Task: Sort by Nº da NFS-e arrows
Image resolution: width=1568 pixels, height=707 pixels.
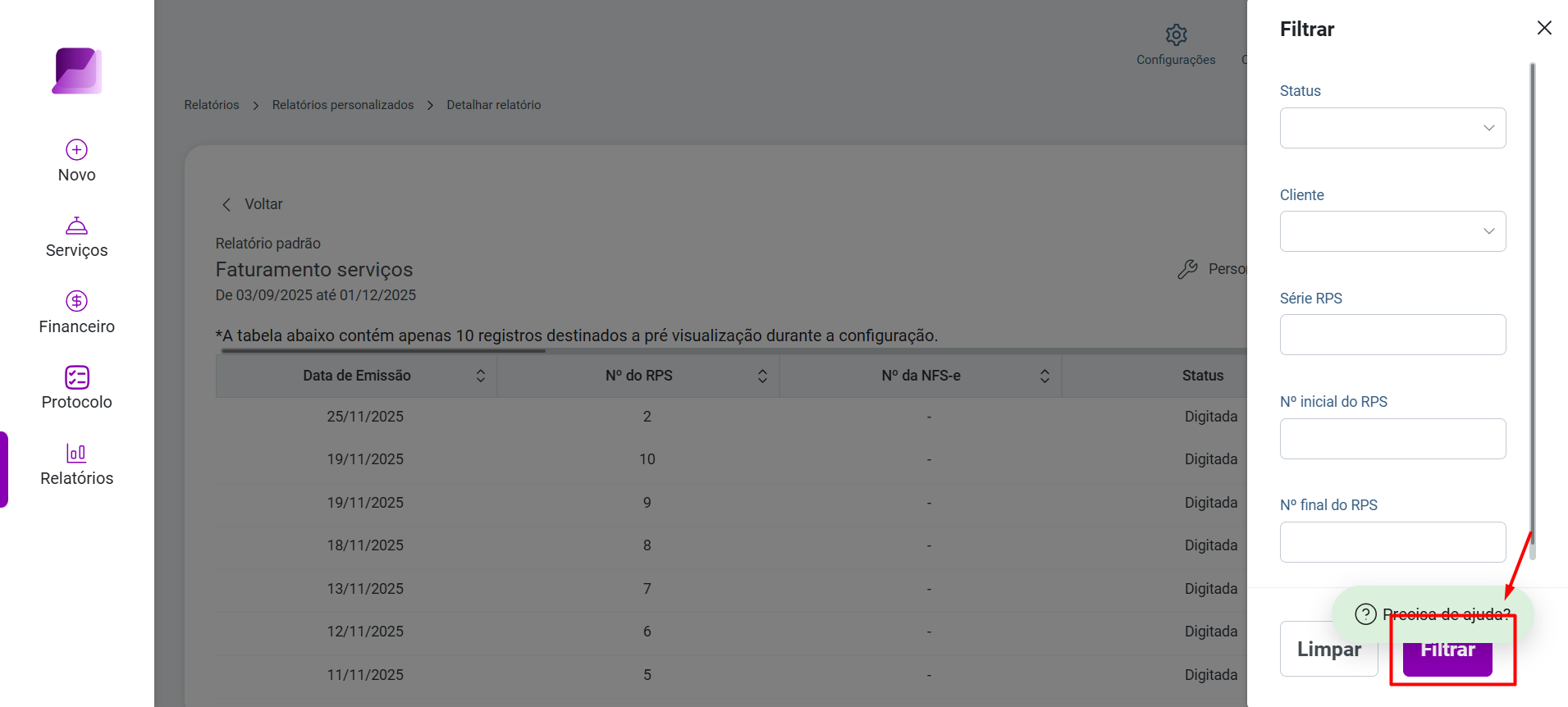Action: tap(1045, 376)
